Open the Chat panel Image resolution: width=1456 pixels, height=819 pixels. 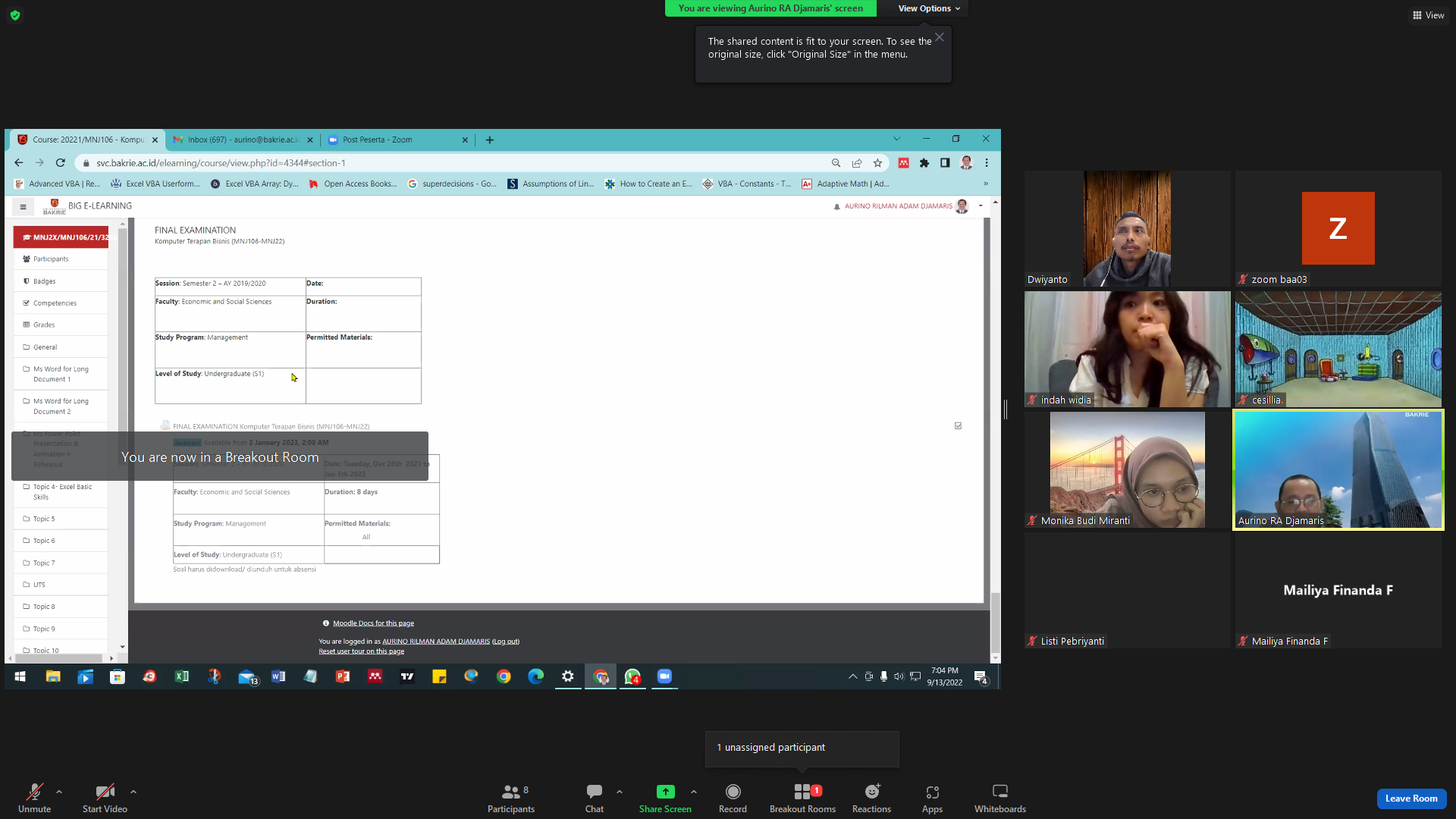coord(595,799)
